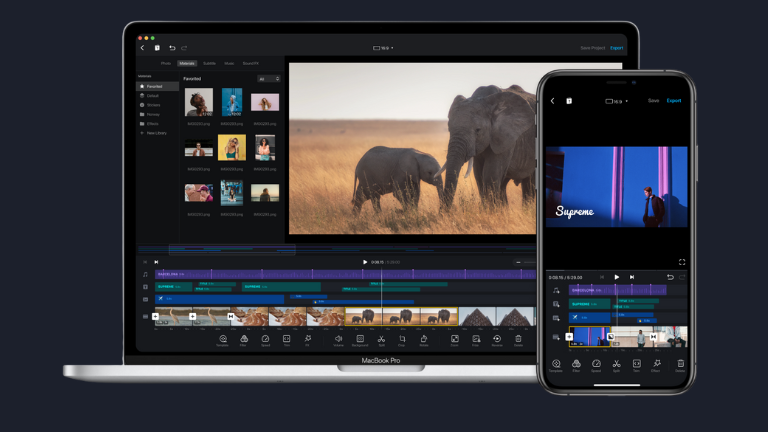
Task: Select the Filter tool in MacBook toolbar
Action: point(244,340)
